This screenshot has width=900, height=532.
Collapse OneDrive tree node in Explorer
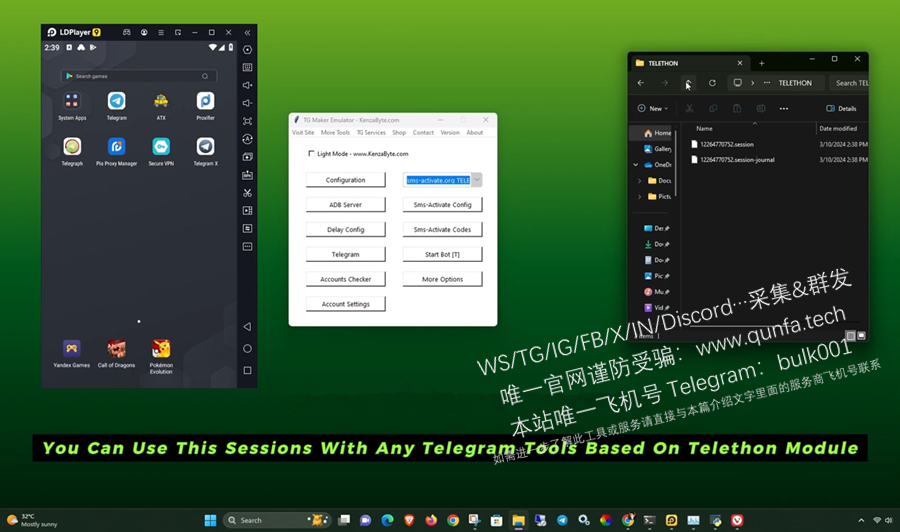coord(635,165)
